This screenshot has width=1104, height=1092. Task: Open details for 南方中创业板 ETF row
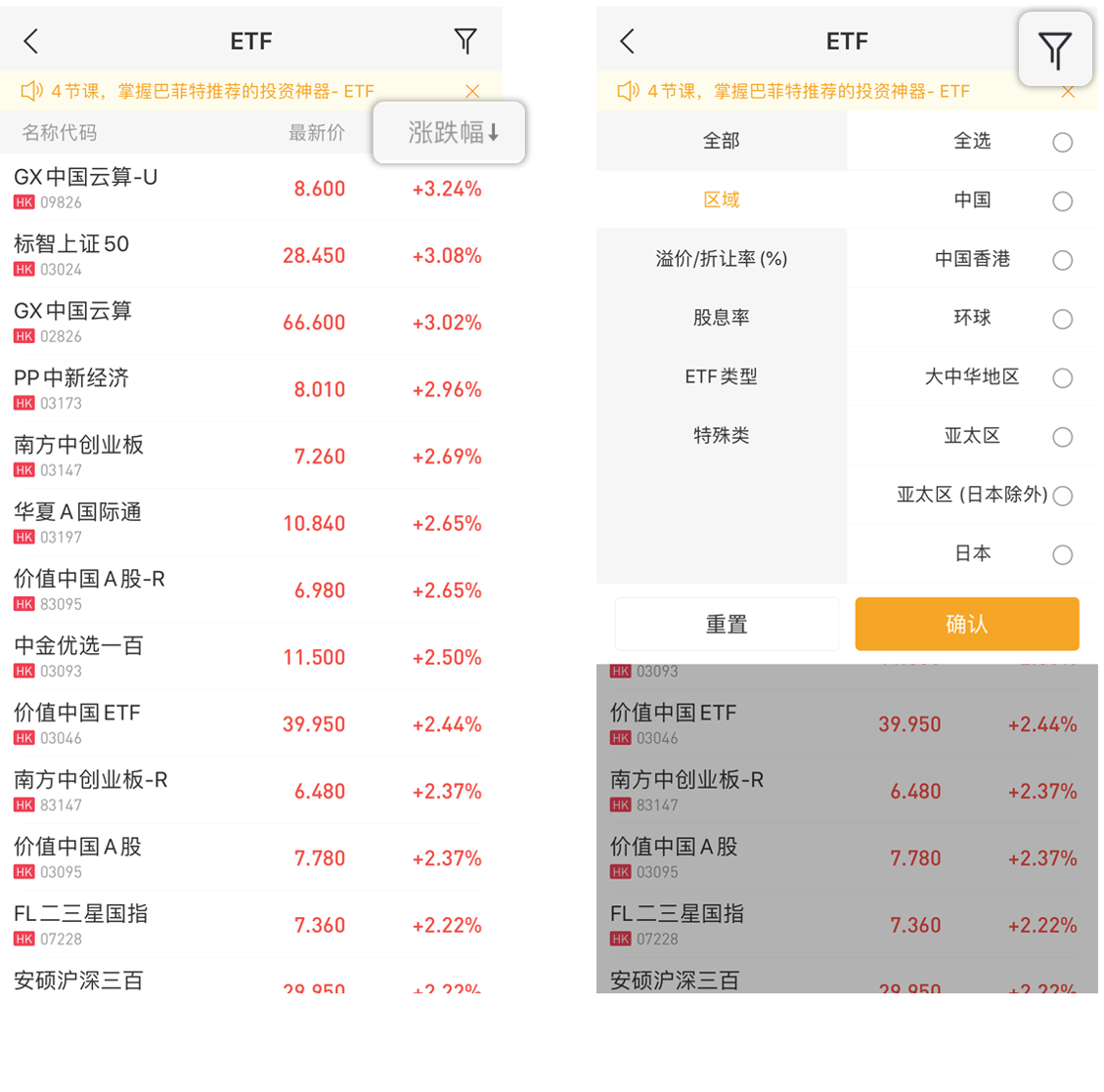pos(244,455)
